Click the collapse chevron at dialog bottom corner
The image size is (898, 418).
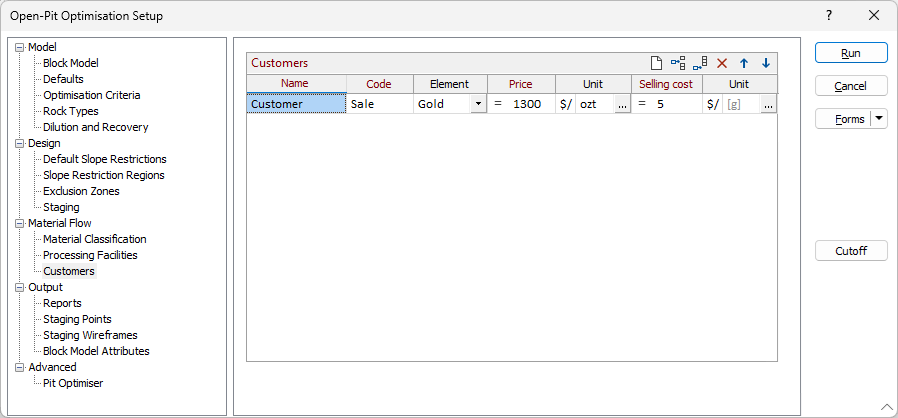(x=886, y=407)
